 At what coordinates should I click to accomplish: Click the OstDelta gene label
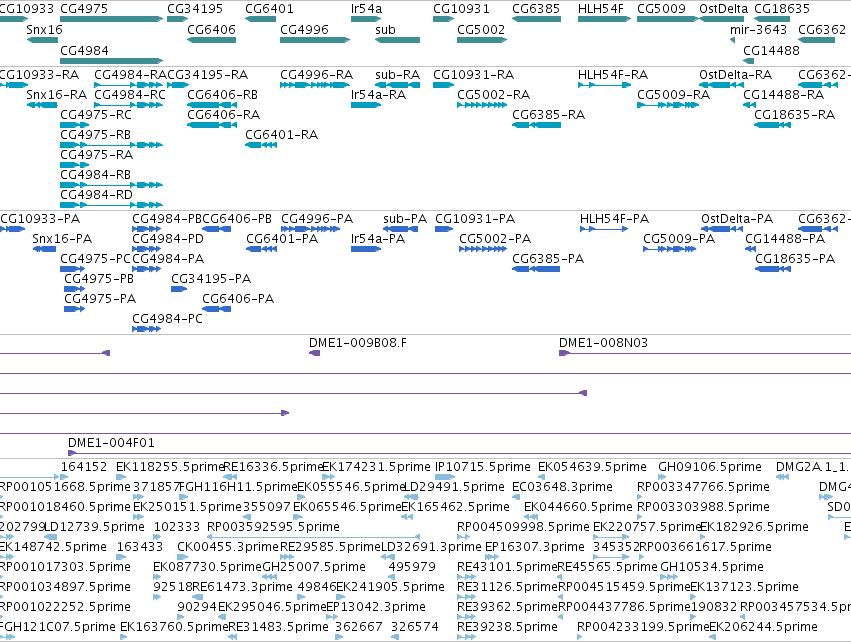click(x=723, y=9)
